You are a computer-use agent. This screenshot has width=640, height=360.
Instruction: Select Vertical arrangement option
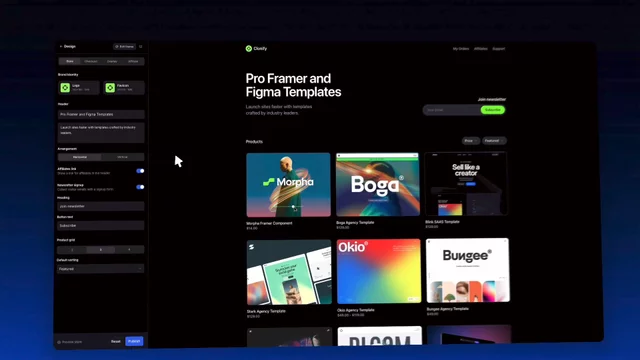(x=122, y=157)
